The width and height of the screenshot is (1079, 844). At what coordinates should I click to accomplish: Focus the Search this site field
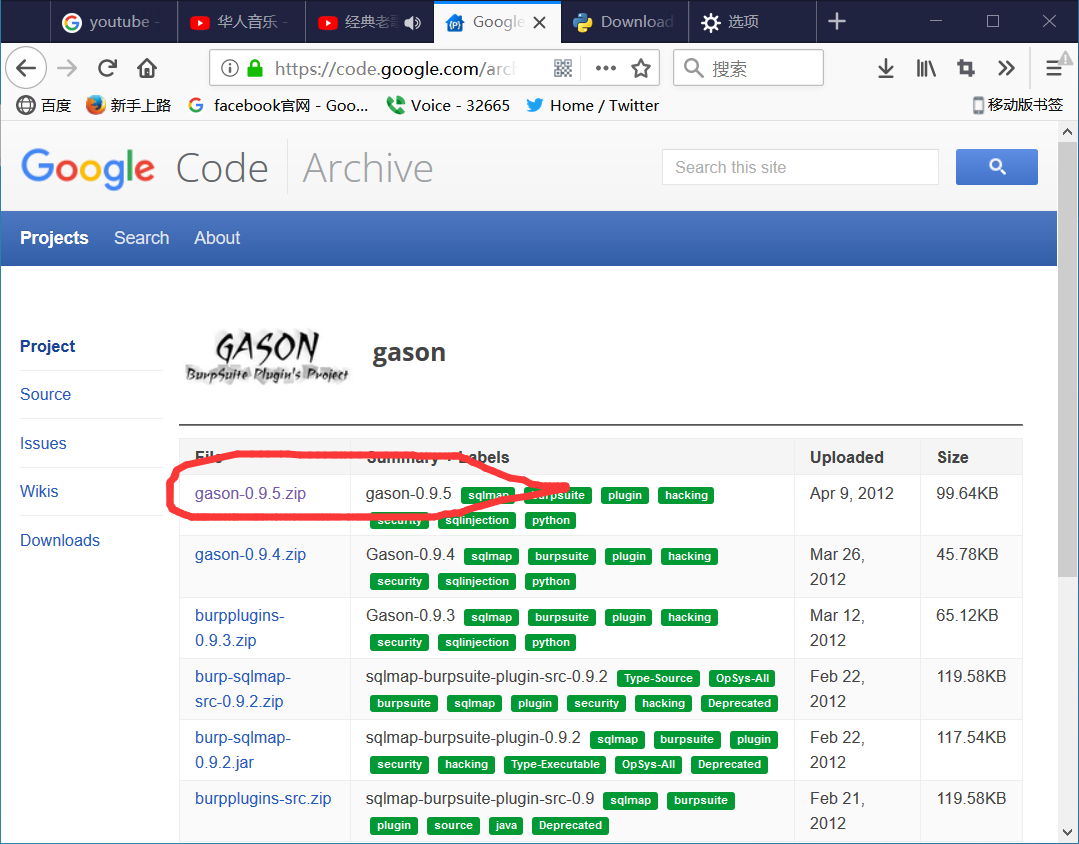coord(800,167)
